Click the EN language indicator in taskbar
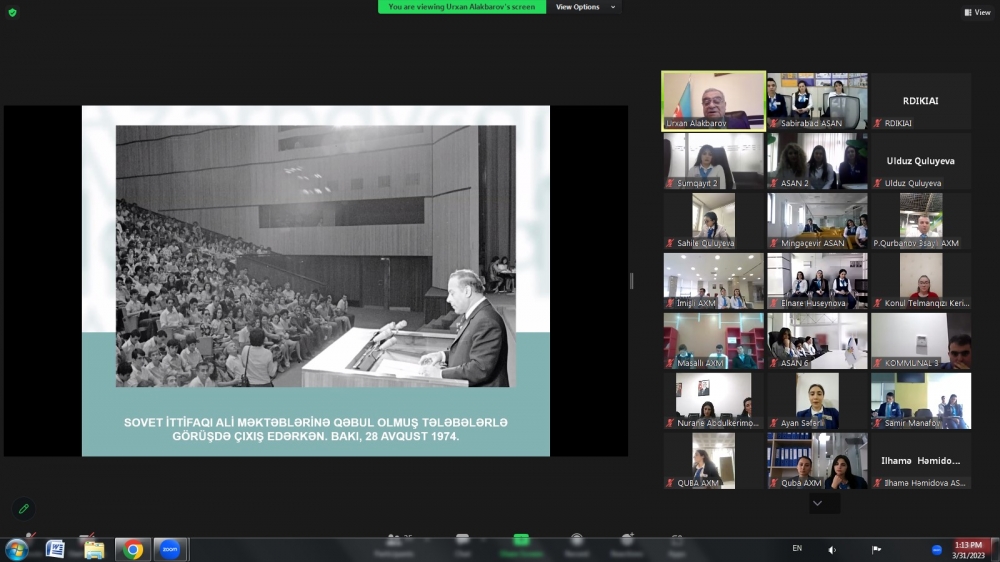 [x=797, y=548]
